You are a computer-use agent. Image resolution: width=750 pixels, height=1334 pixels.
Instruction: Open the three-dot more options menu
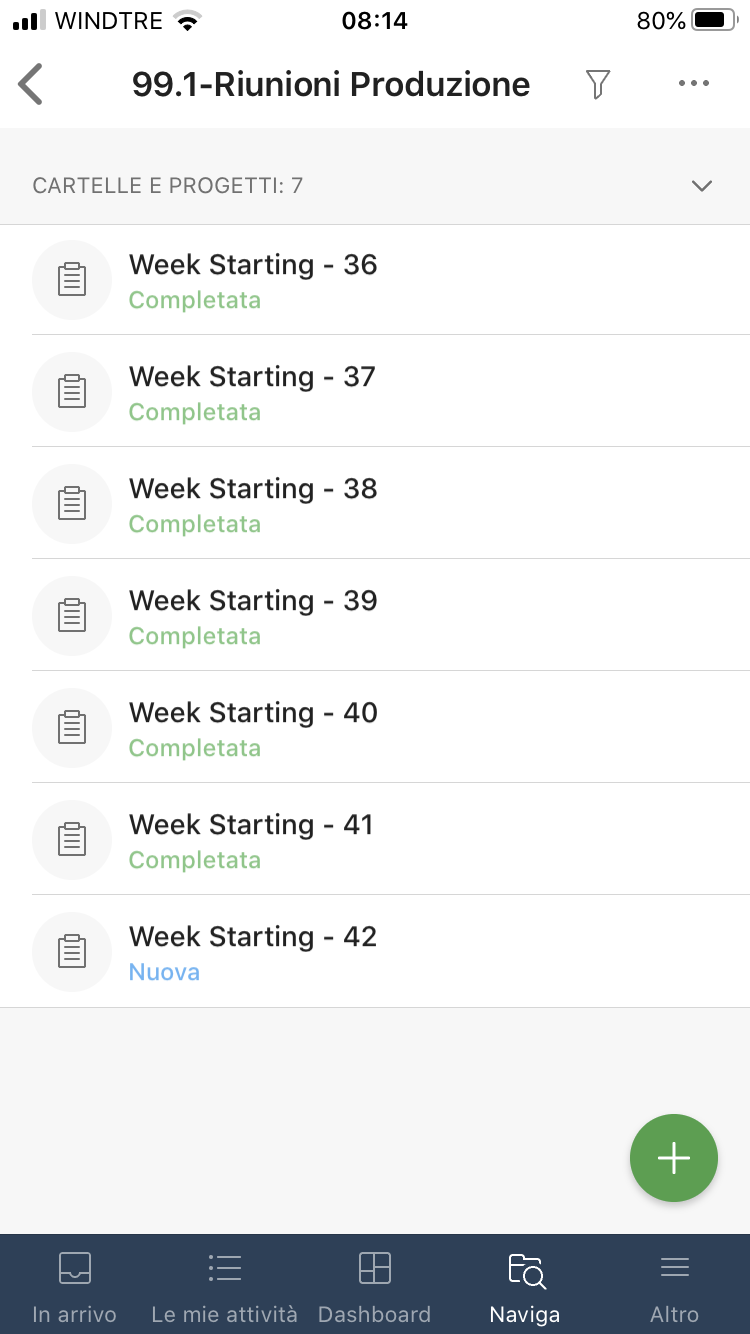[x=693, y=84]
